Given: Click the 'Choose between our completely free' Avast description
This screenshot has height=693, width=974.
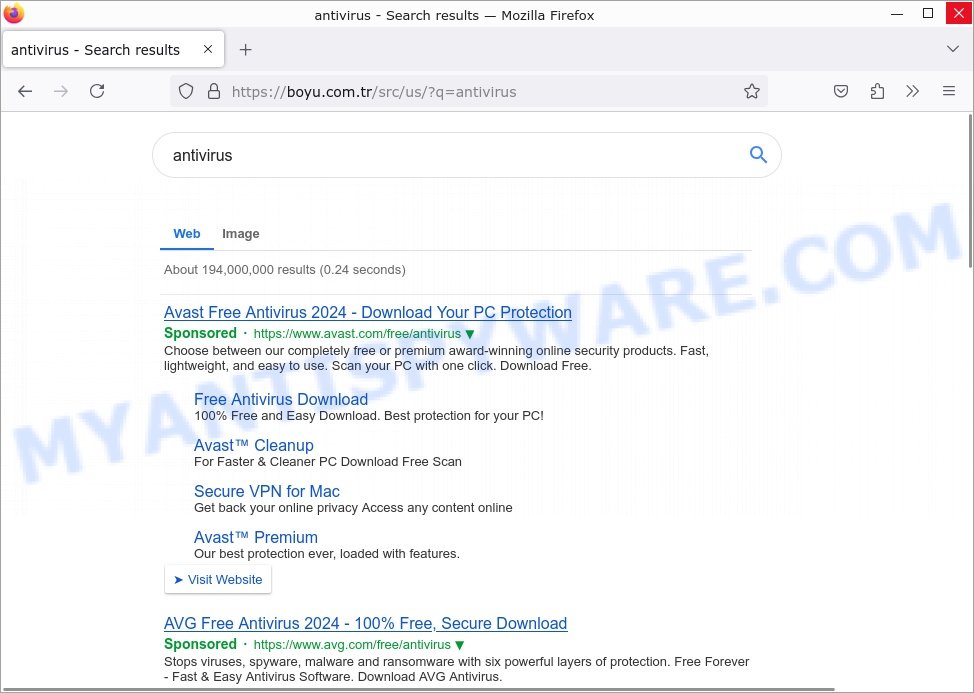Looking at the screenshot, I should coord(436,358).
